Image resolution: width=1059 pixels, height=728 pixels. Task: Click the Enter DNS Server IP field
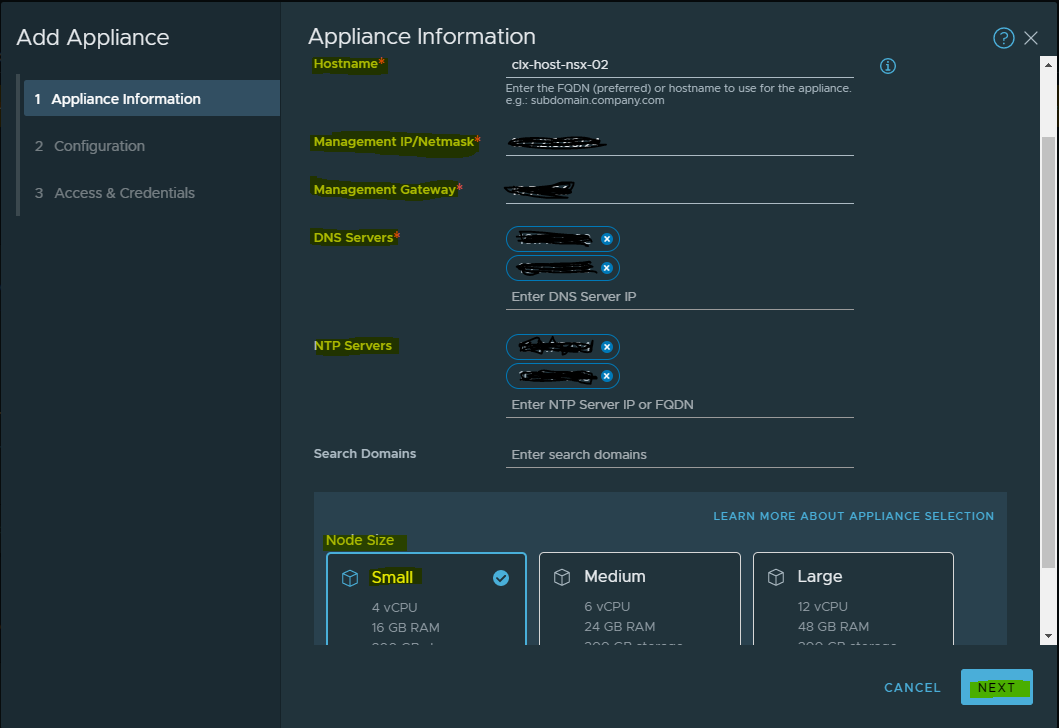679,296
